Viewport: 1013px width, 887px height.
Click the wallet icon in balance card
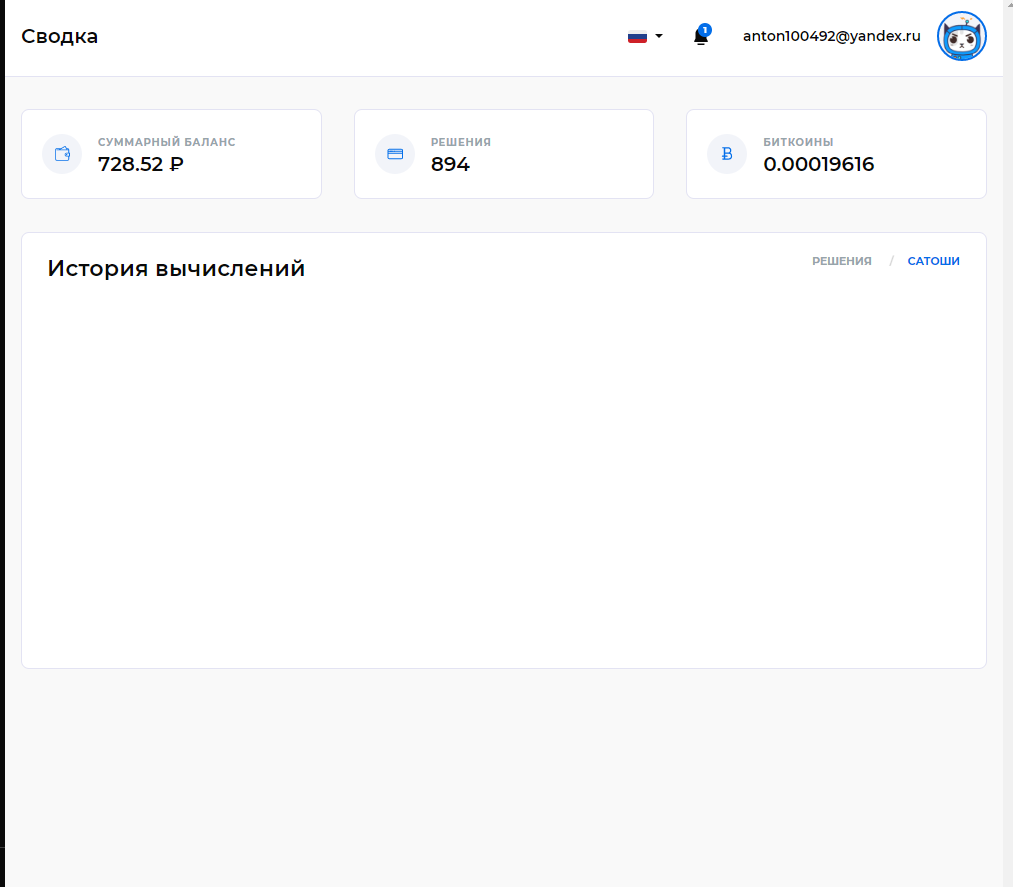(x=62, y=154)
